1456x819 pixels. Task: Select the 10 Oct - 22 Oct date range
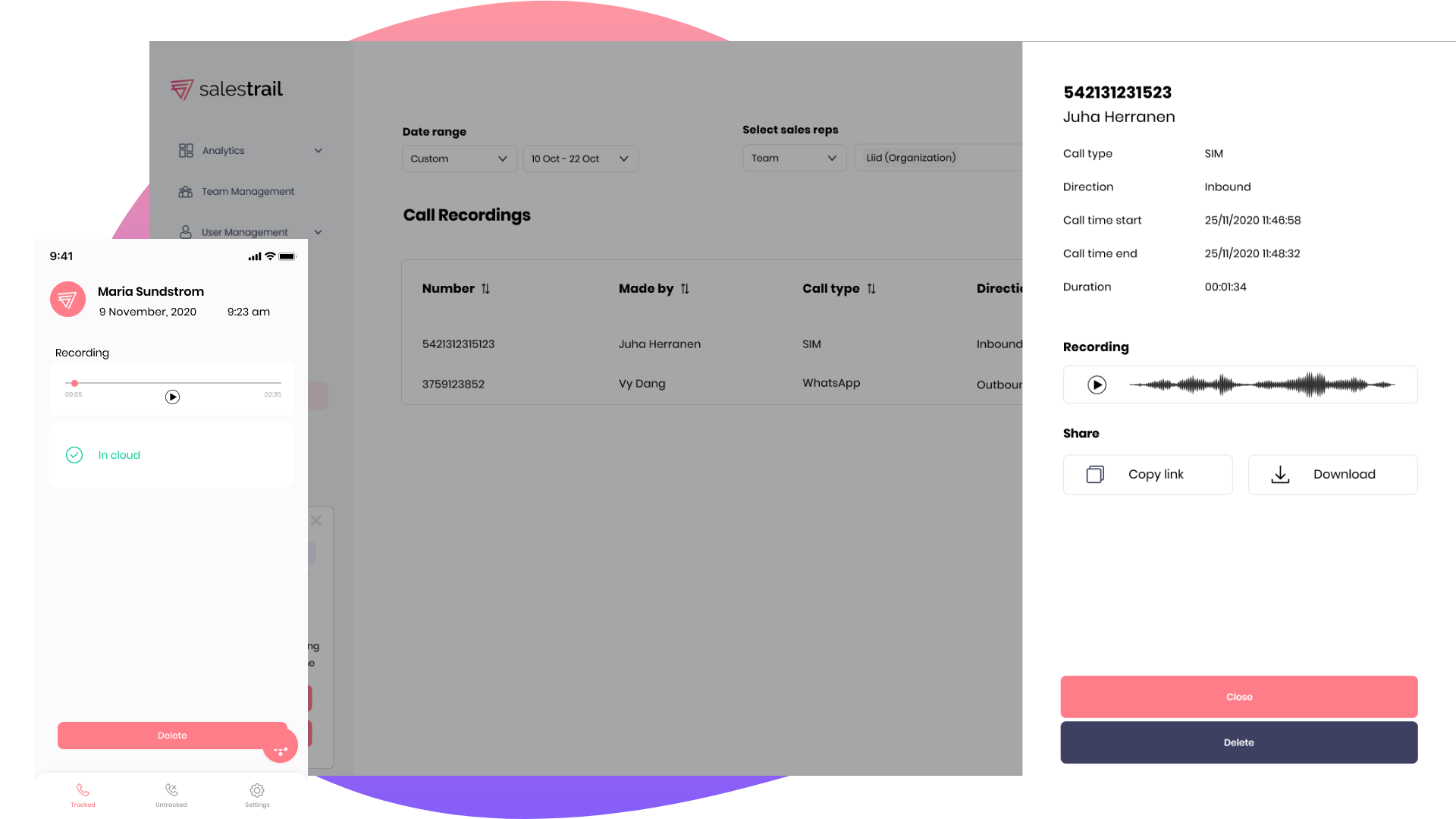[579, 158]
